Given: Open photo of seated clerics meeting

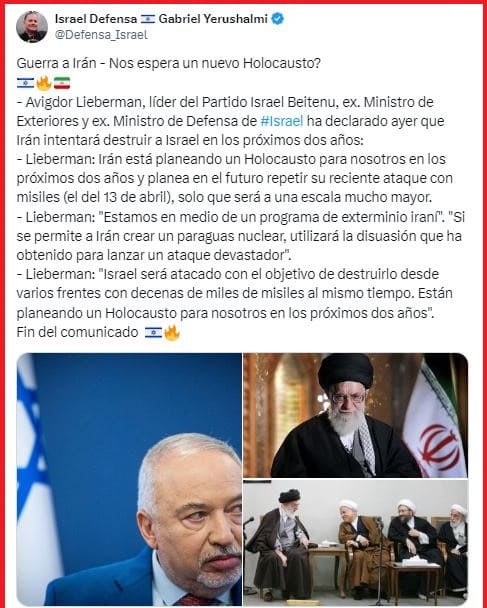Looking at the screenshot, I should 355,543.
